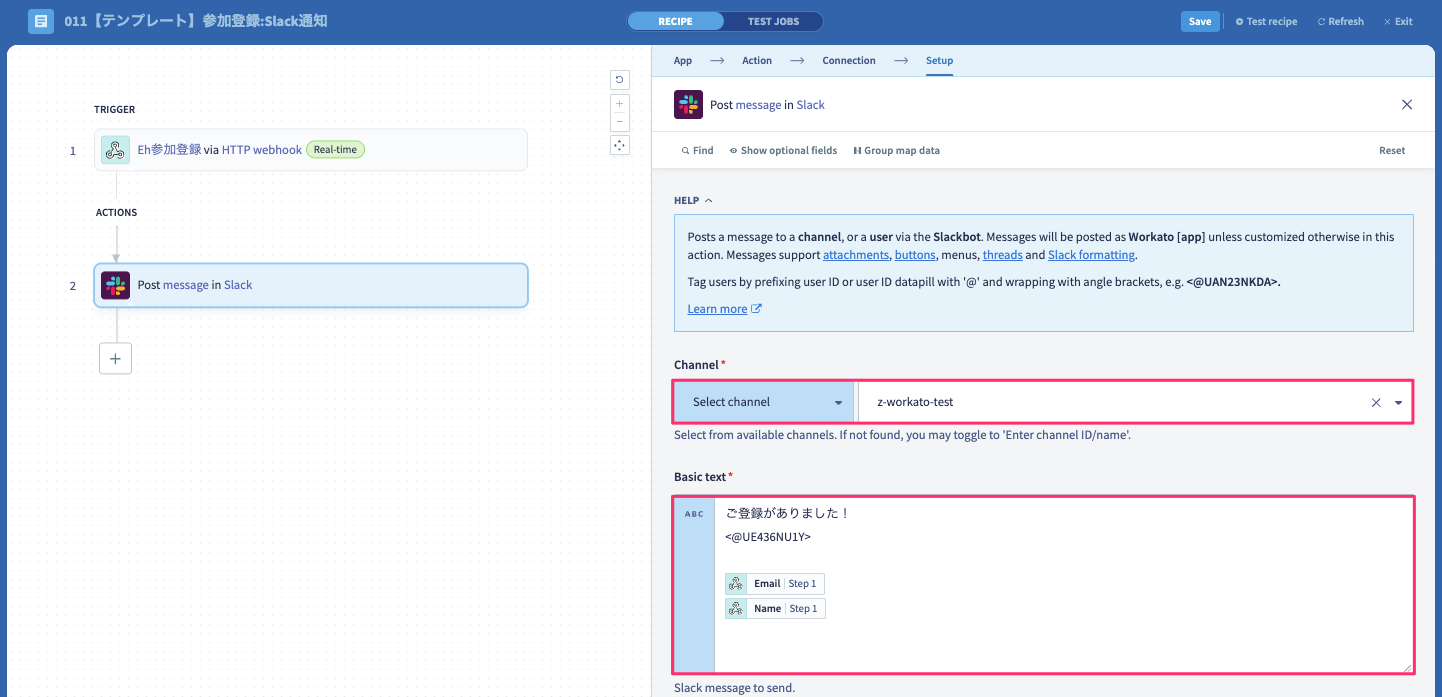Click the recipe document icon in header

[41, 21]
